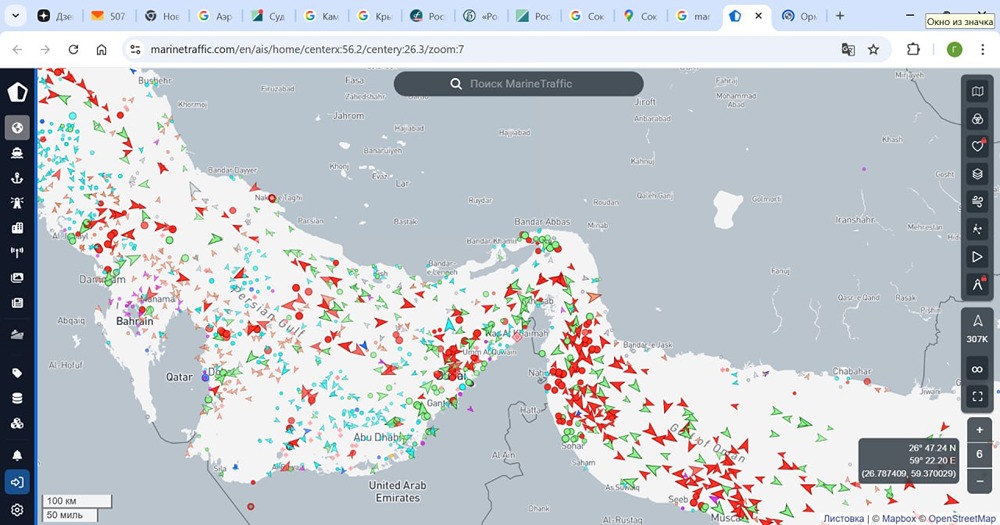Open the Photos gallery icon in sidebar
Viewport: 1000px width, 525px height.
(x=17, y=278)
